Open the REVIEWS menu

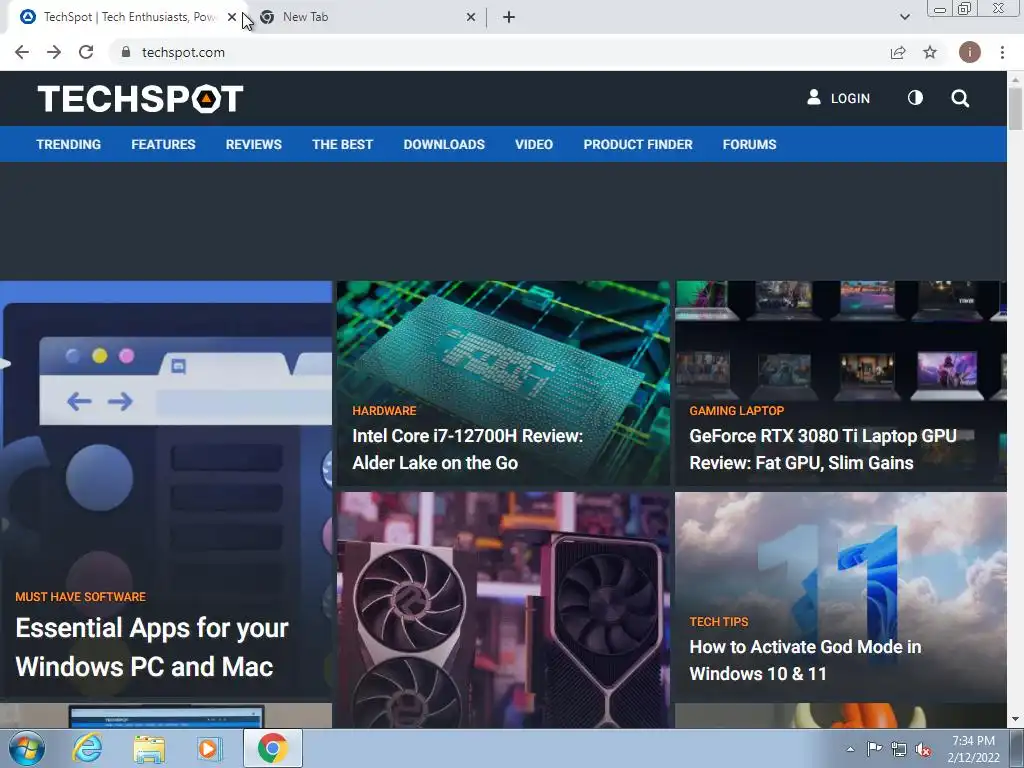tap(253, 144)
